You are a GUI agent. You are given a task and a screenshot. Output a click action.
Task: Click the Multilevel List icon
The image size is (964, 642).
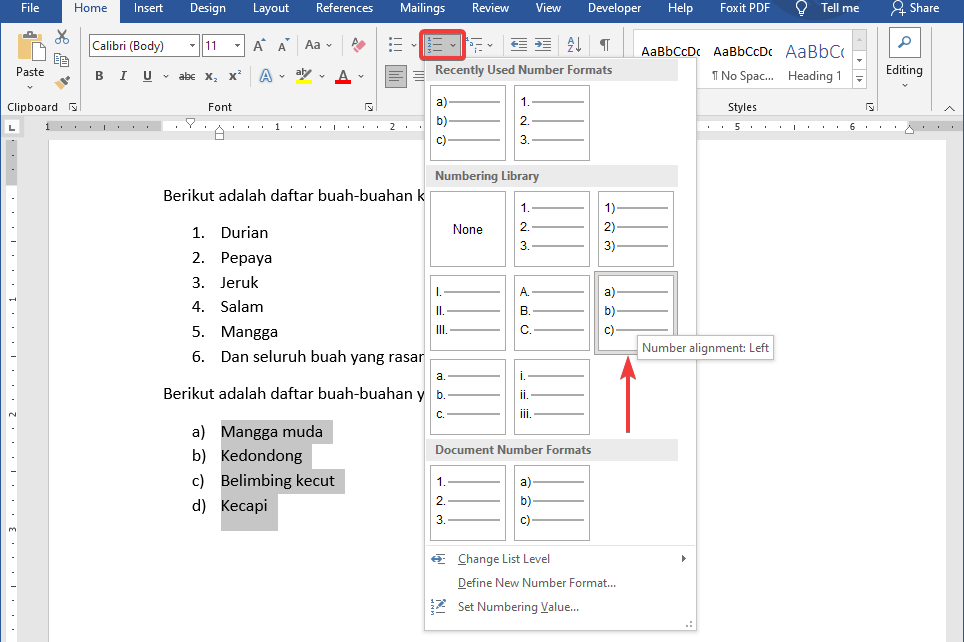pos(474,45)
